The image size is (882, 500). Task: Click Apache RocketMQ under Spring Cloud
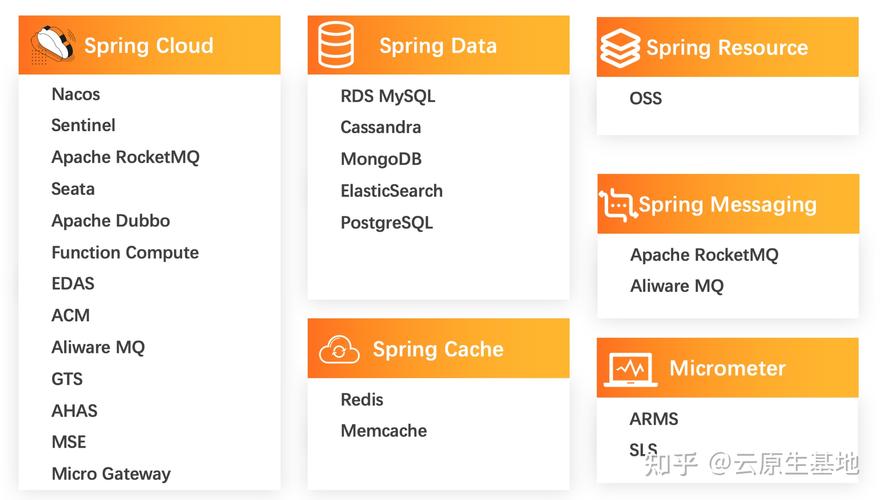point(125,157)
